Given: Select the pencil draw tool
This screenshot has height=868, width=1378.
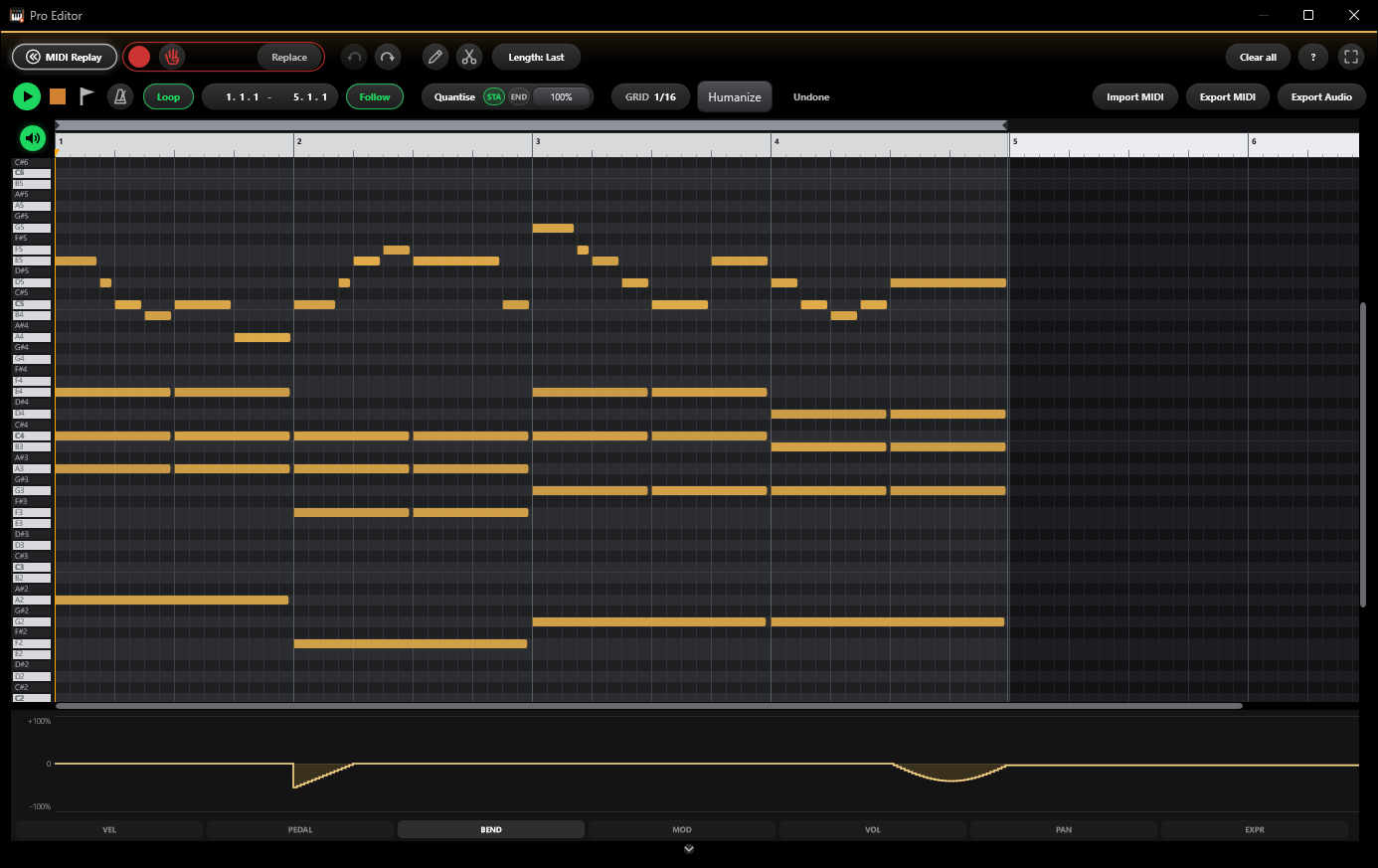Looking at the screenshot, I should point(435,57).
